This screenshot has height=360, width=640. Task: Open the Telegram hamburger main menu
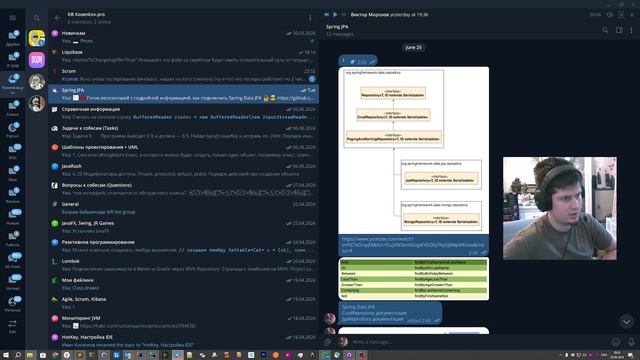(13, 18)
